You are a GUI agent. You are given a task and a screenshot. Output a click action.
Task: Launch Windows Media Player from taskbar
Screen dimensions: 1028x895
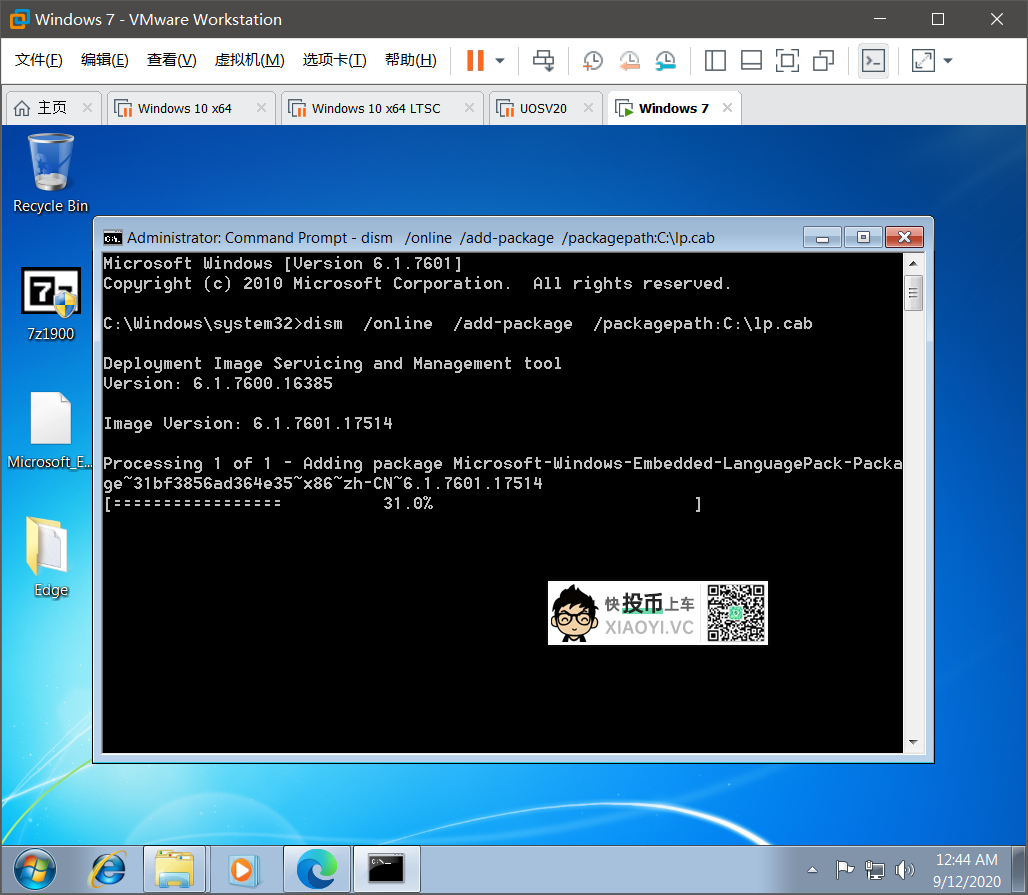click(244, 870)
